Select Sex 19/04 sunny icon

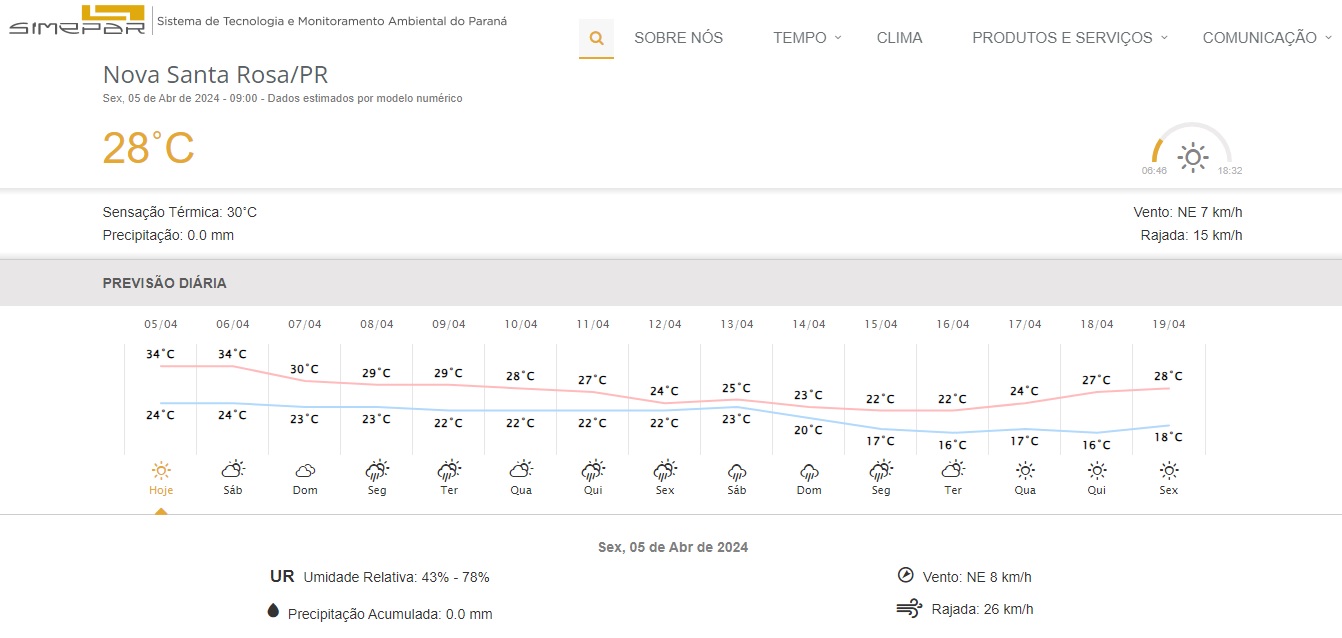click(x=1169, y=470)
